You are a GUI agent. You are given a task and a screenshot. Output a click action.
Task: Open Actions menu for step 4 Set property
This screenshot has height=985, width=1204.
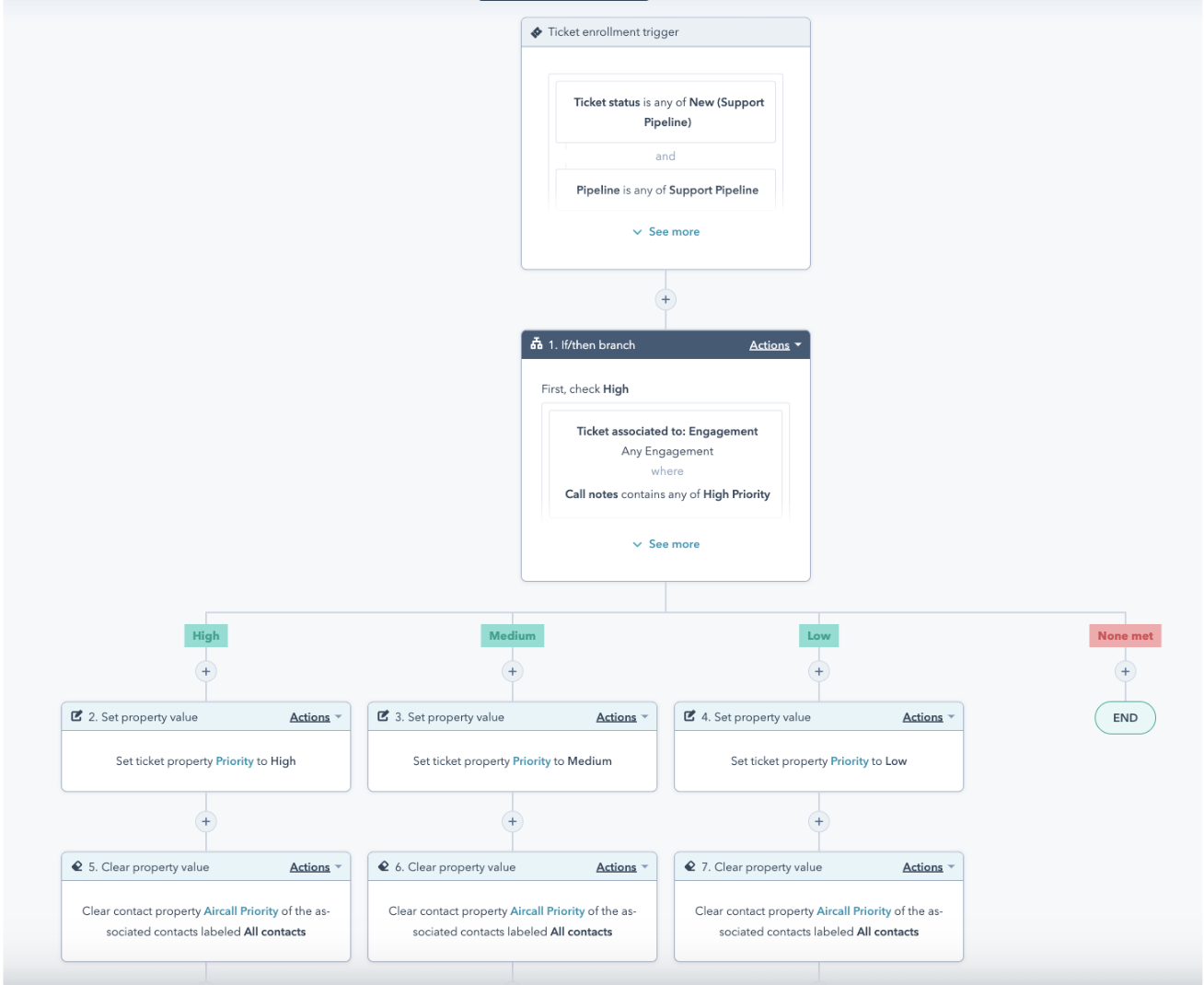point(929,717)
